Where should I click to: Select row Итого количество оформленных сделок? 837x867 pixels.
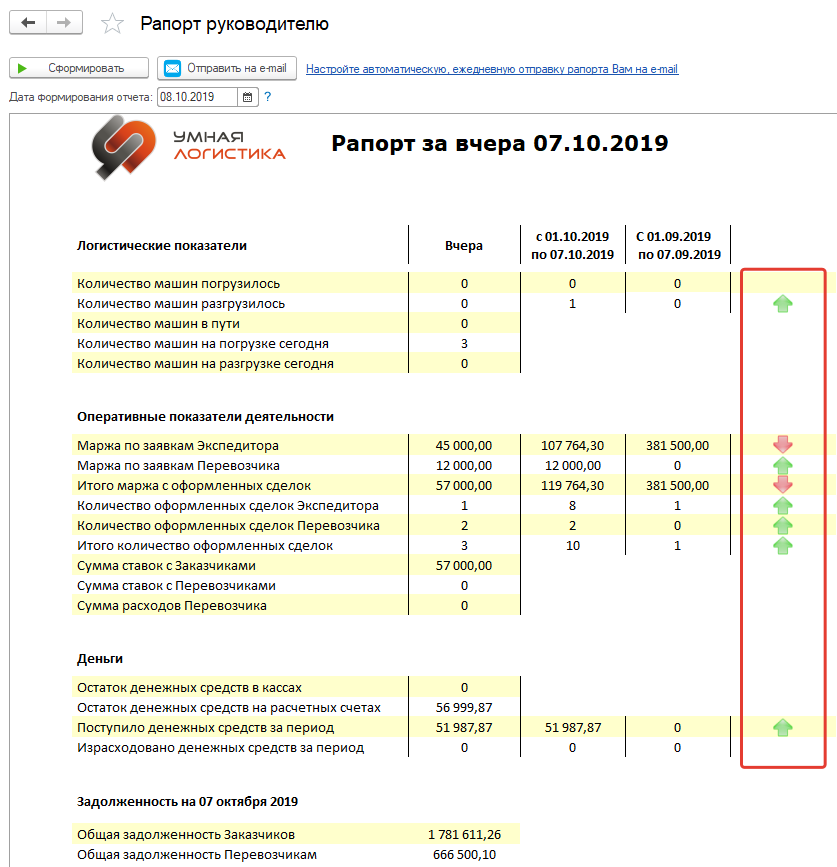[x=205, y=546]
